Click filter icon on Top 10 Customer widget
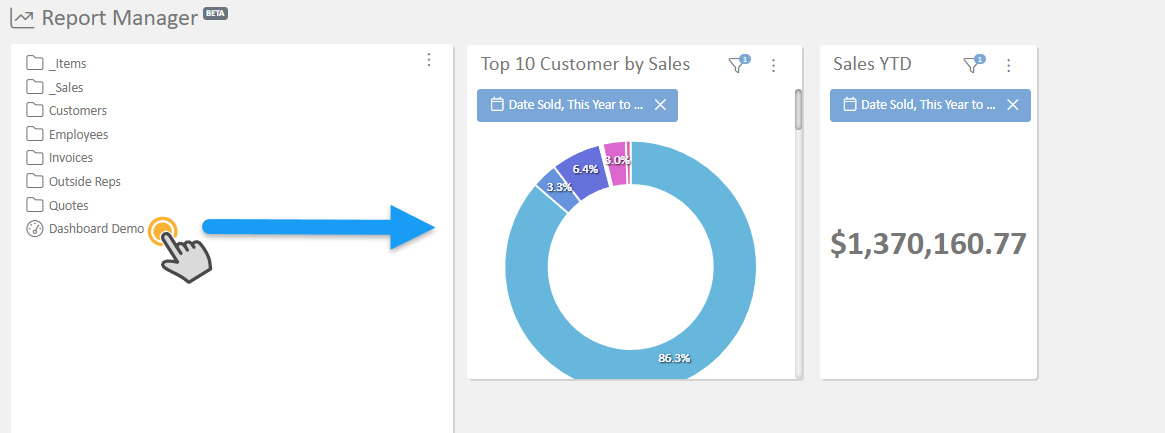 (x=737, y=65)
